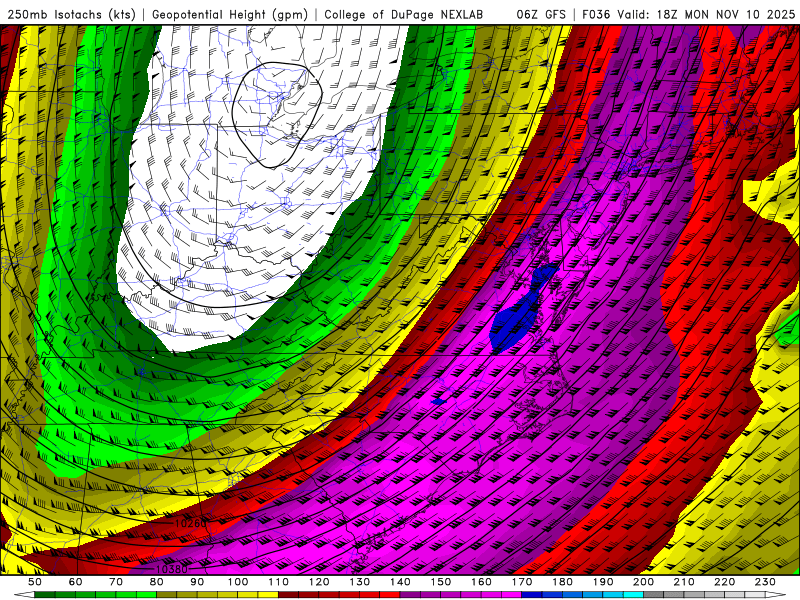Click the 150 value on the color scale
Image resolution: width=800 pixels, height=600 pixels.
[441, 582]
